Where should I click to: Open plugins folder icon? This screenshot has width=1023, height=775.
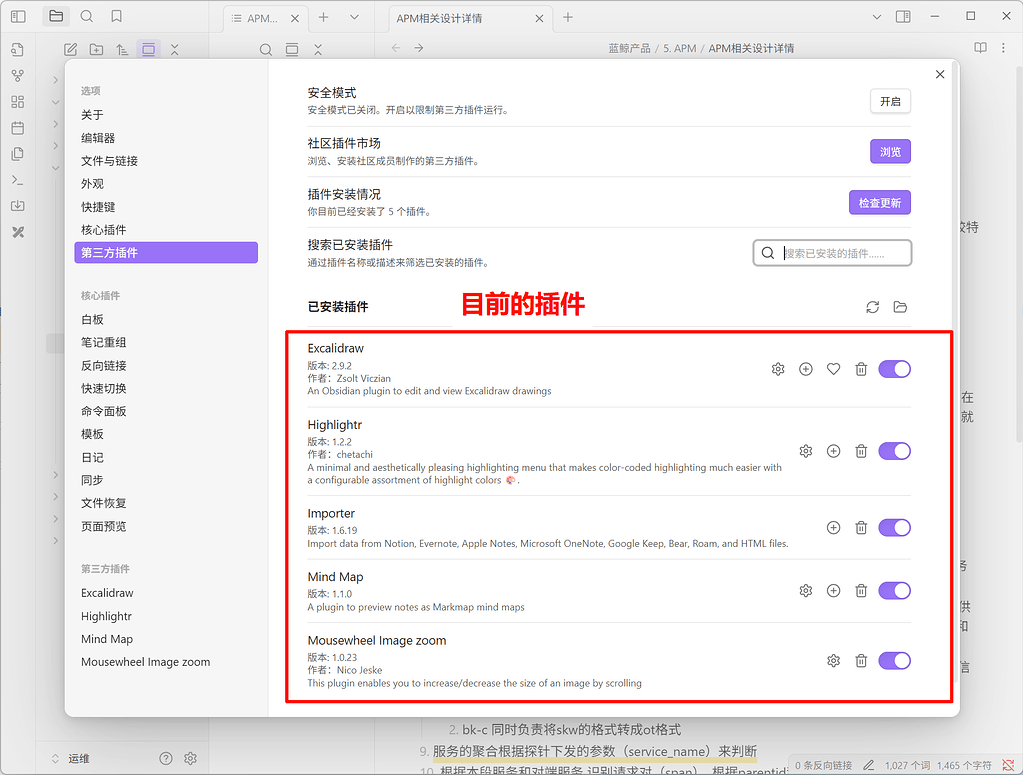tap(900, 307)
